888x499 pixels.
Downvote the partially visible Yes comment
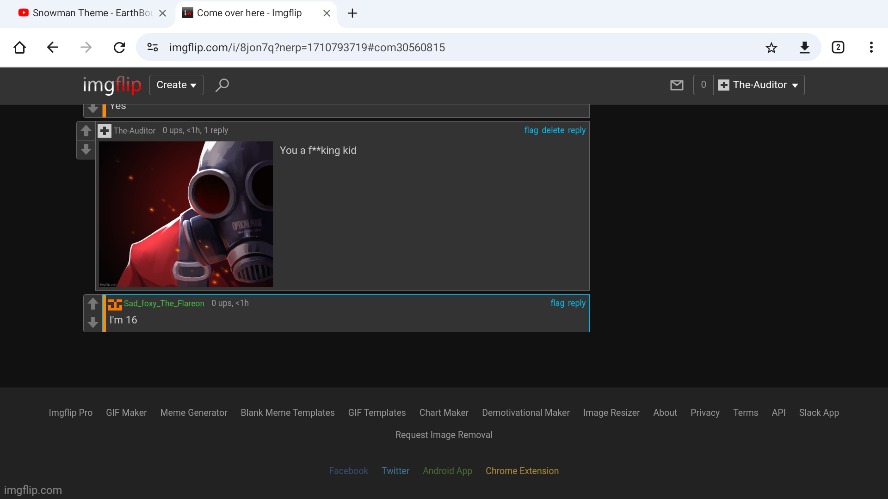(x=93, y=108)
